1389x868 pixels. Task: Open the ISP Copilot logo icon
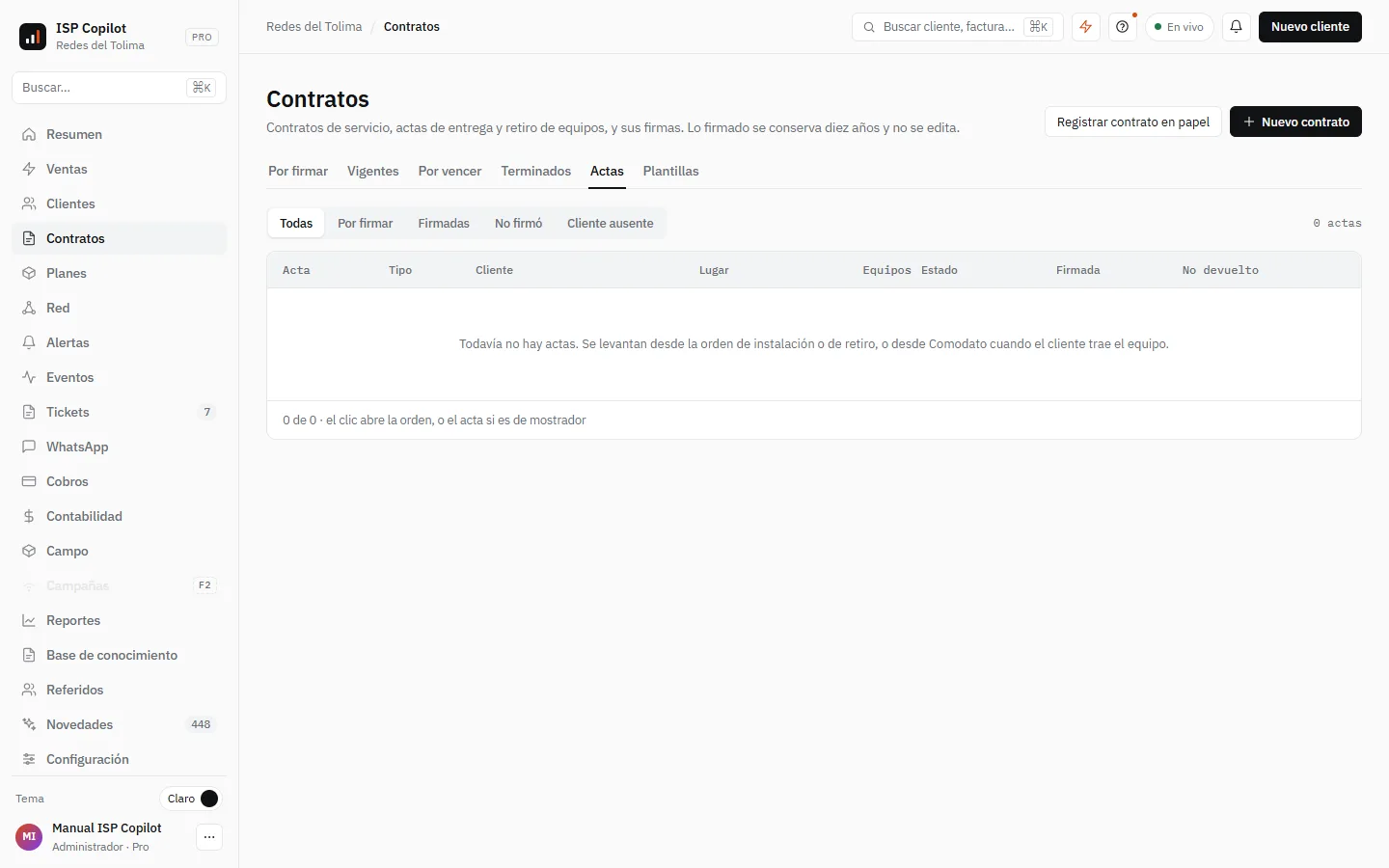[x=33, y=37]
